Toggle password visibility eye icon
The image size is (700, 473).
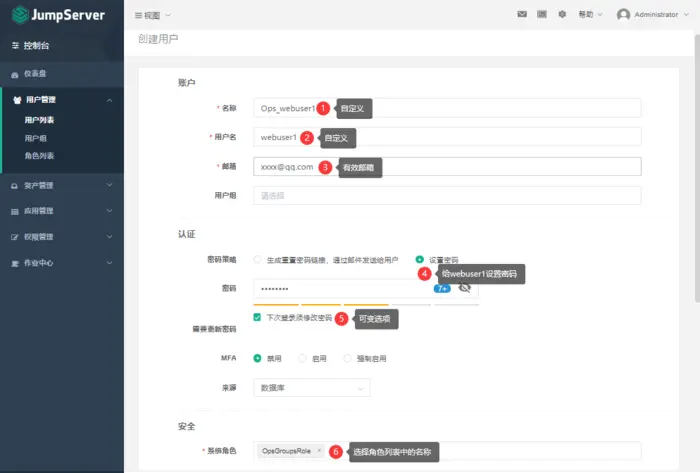(465, 288)
